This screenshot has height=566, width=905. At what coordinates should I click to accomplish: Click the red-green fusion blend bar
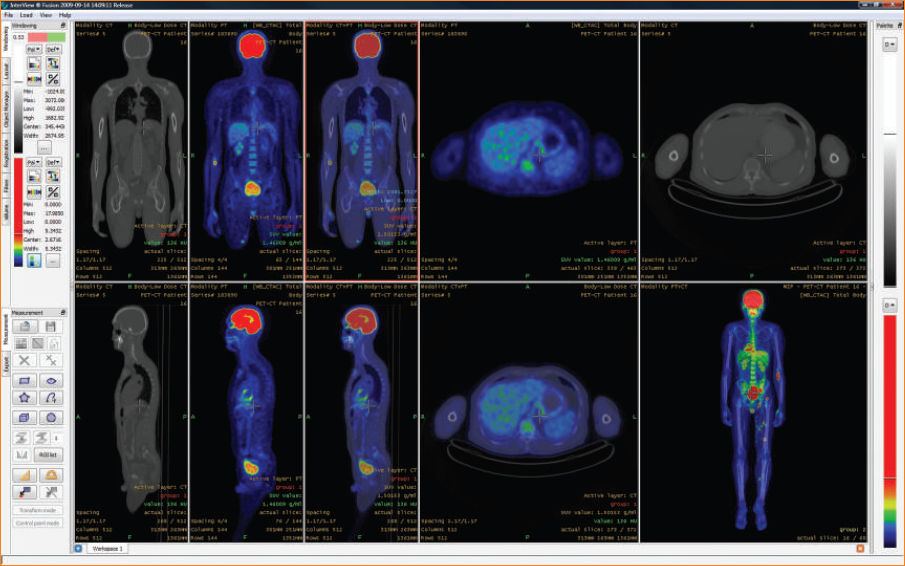pos(47,37)
